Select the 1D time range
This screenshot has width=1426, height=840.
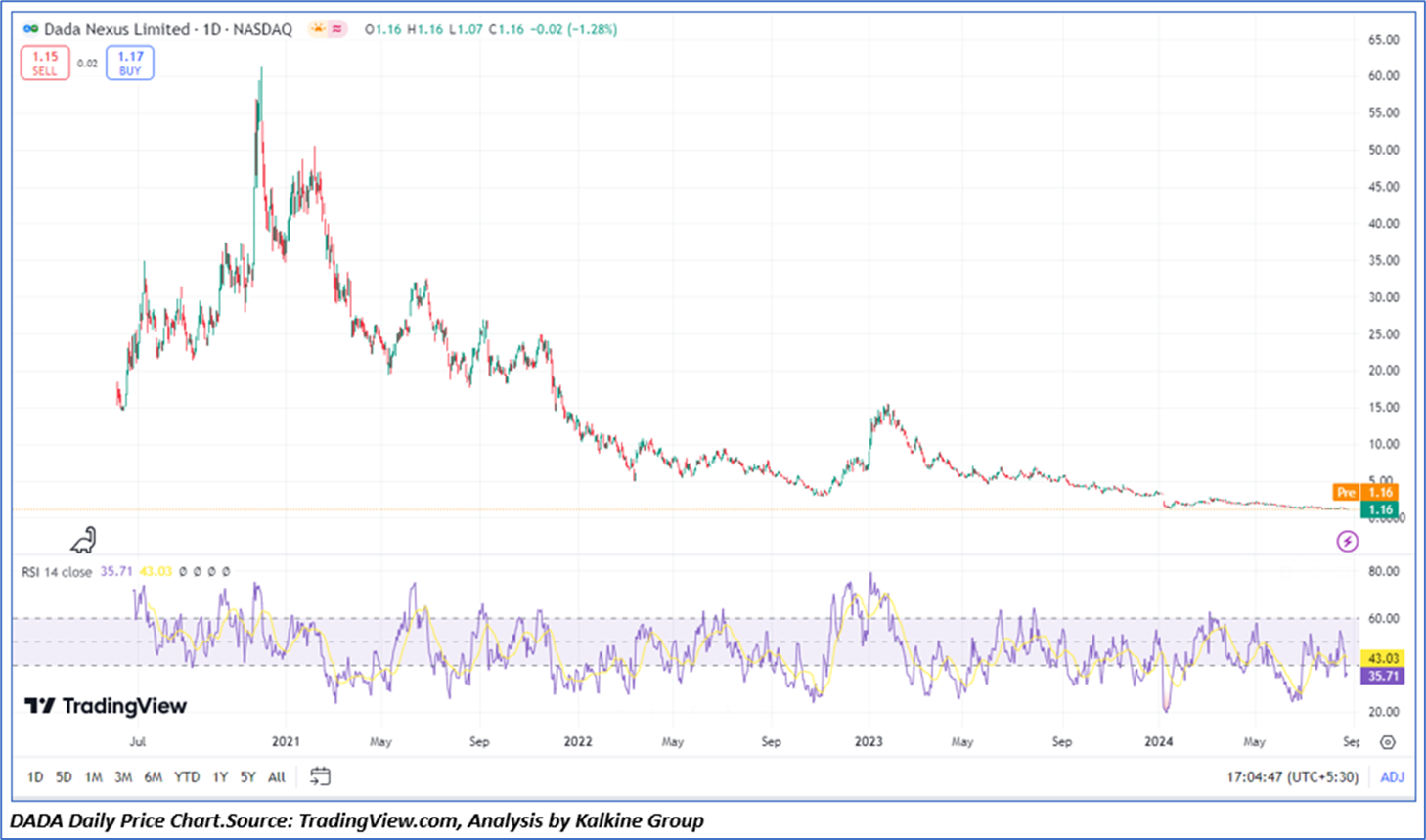[x=35, y=777]
